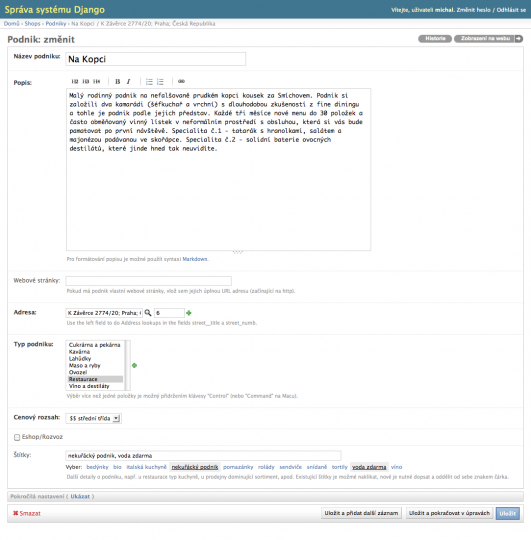This screenshot has height=540, width=531.
Task: Open Podniky breadcrumb link
Action: coord(56,23)
